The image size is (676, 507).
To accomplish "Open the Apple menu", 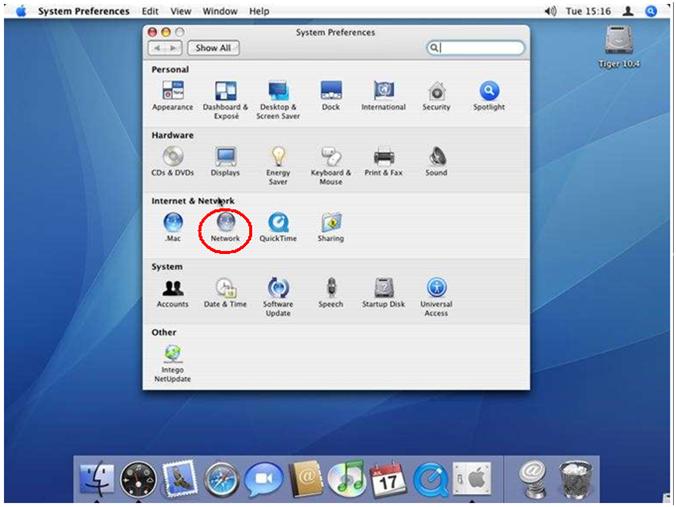I will coord(20,11).
